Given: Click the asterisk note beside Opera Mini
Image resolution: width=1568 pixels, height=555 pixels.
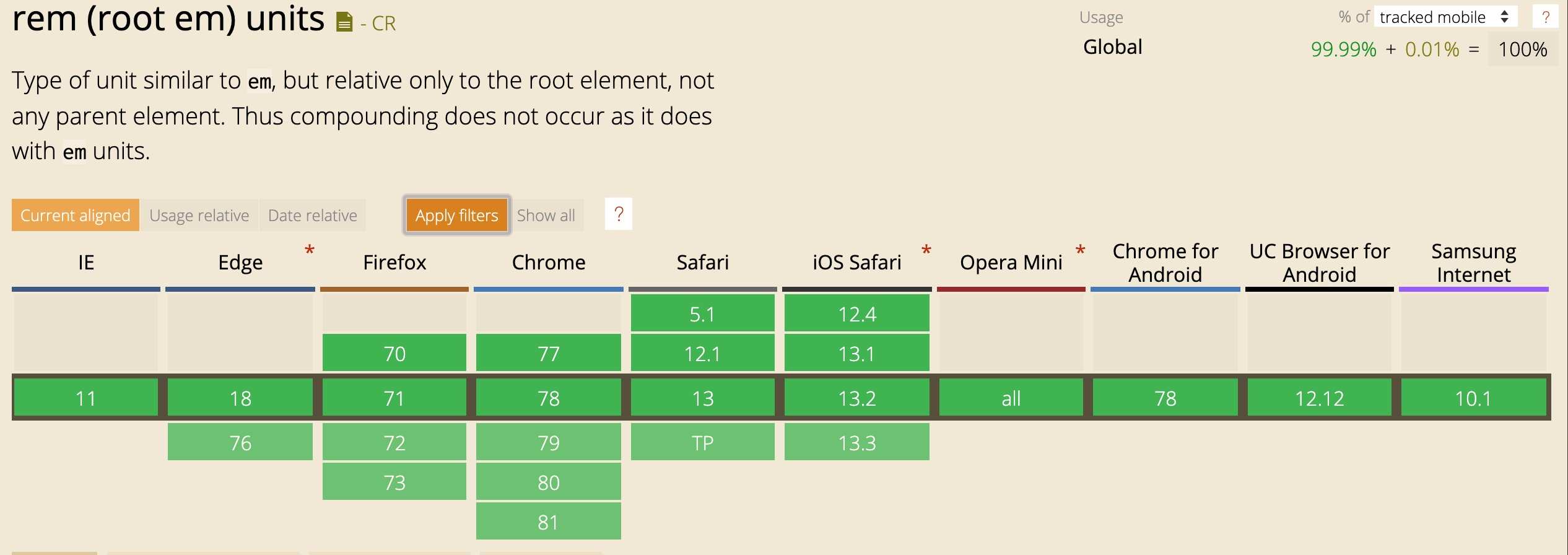Looking at the screenshot, I should 1080,250.
